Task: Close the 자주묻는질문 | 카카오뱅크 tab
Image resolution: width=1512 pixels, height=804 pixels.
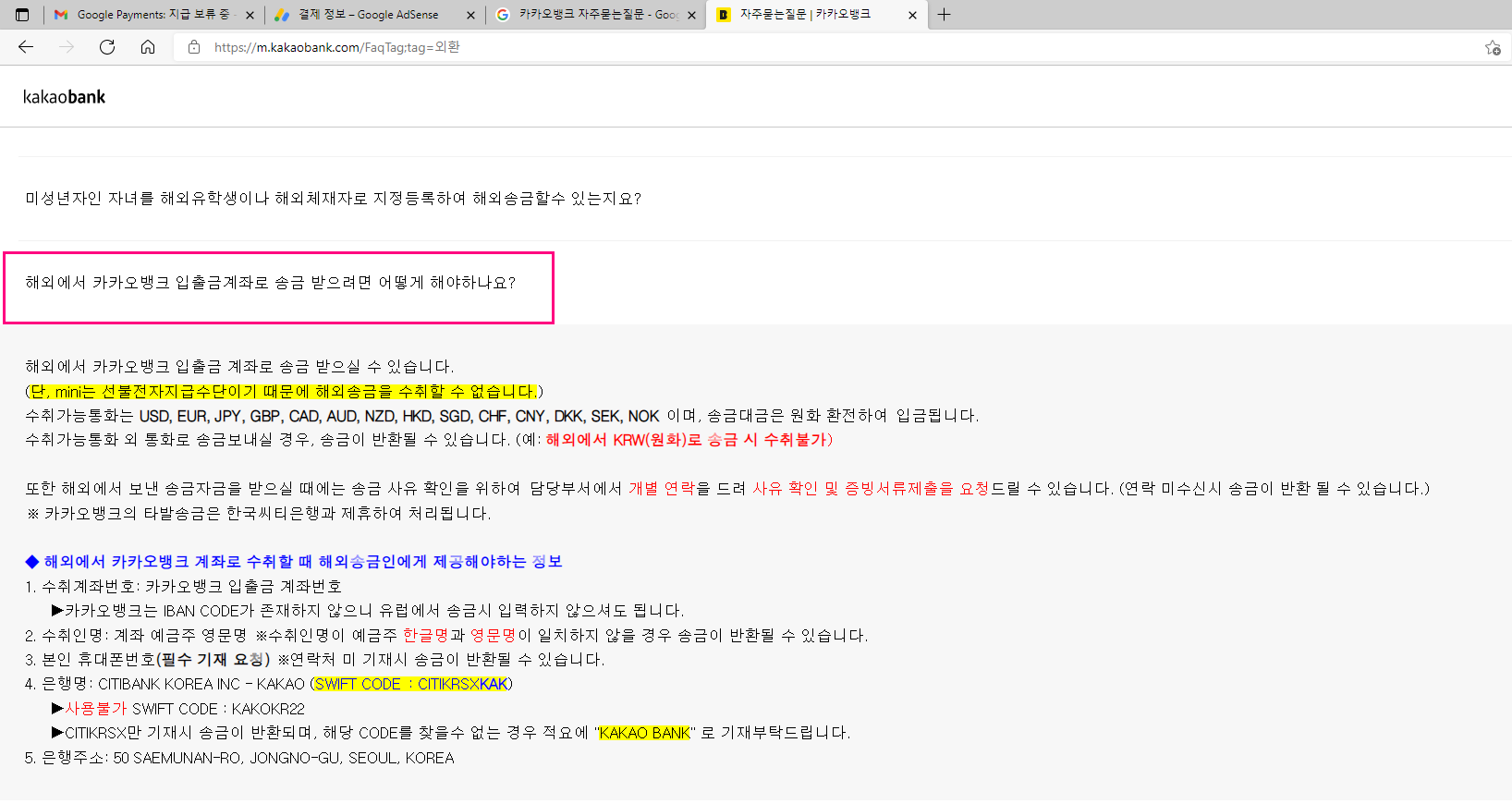Action: [x=912, y=15]
